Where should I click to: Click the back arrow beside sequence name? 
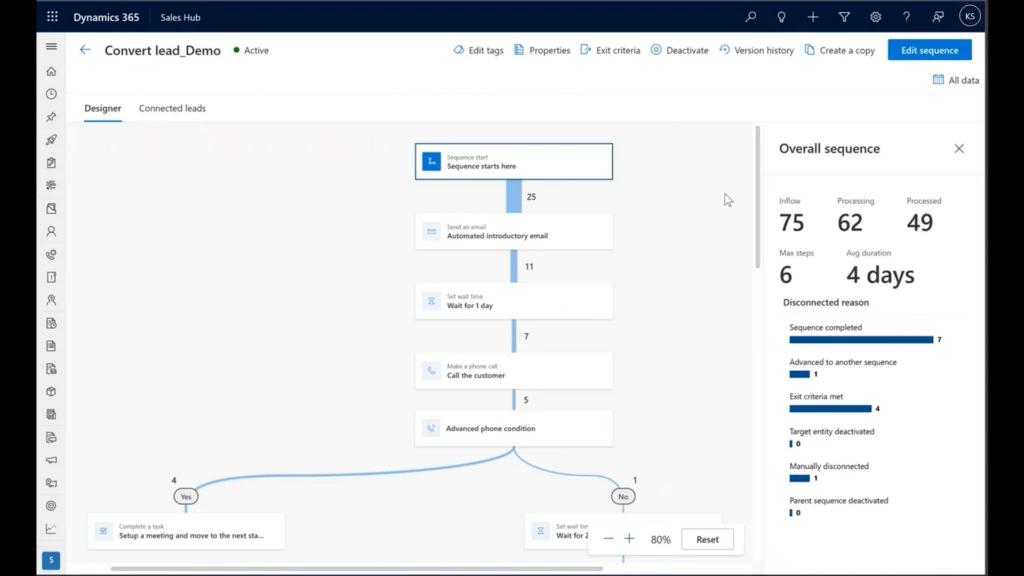point(85,50)
